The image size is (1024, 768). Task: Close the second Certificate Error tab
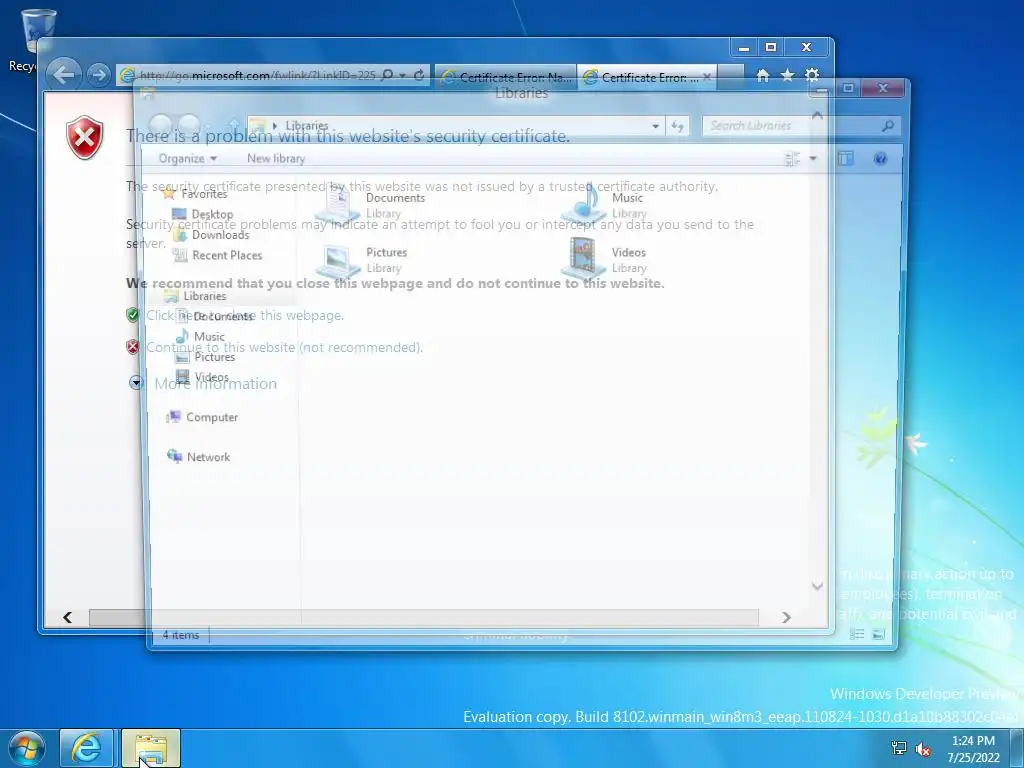(707, 77)
